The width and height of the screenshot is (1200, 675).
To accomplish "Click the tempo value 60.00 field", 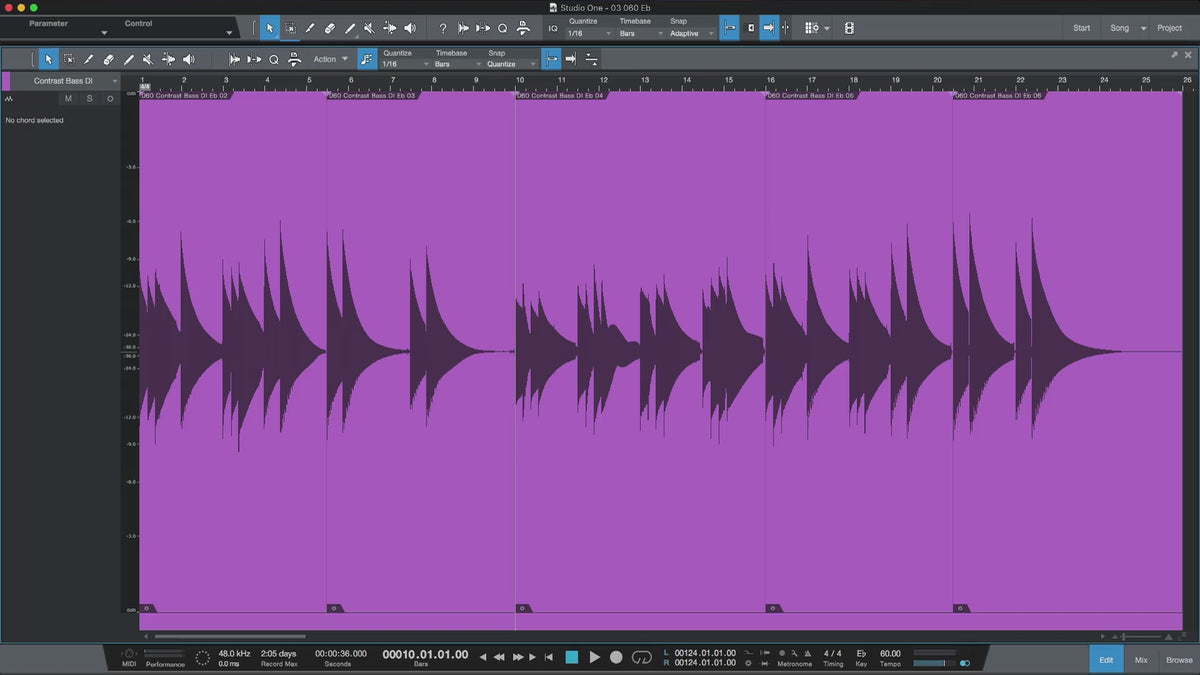I will tap(890, 653).
